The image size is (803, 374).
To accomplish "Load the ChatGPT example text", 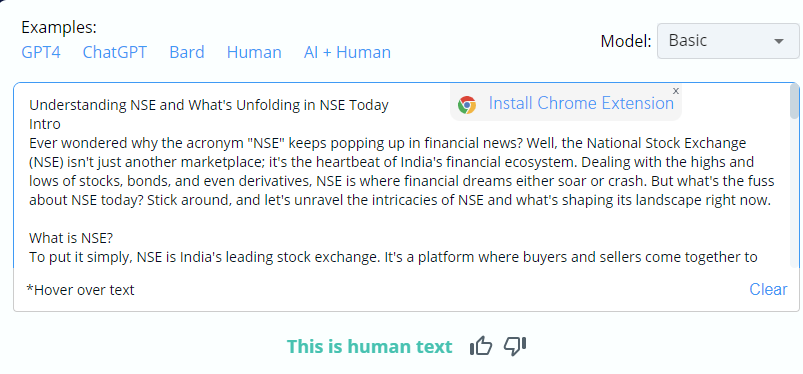I will (x=115, y=52).
